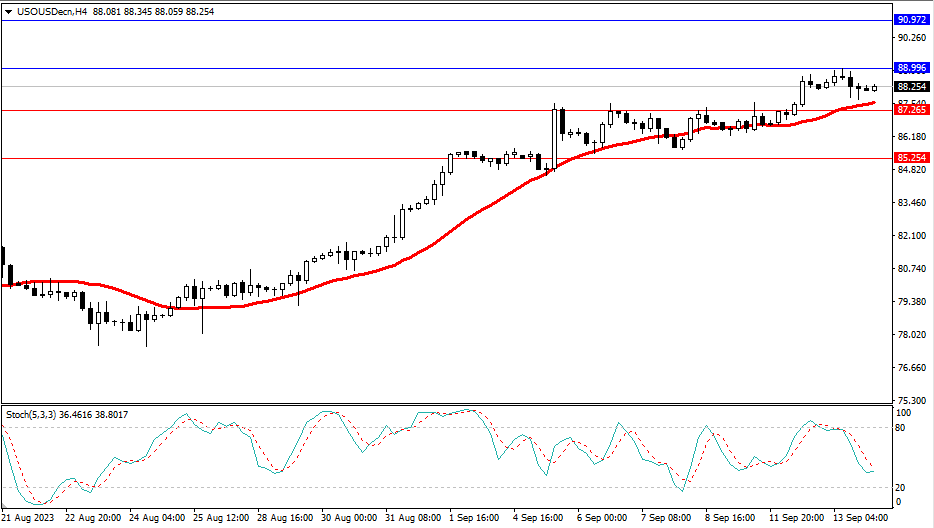Click the stochastic scale 100 label
This screenshot has height=528, width=934.
pos(903,412)
